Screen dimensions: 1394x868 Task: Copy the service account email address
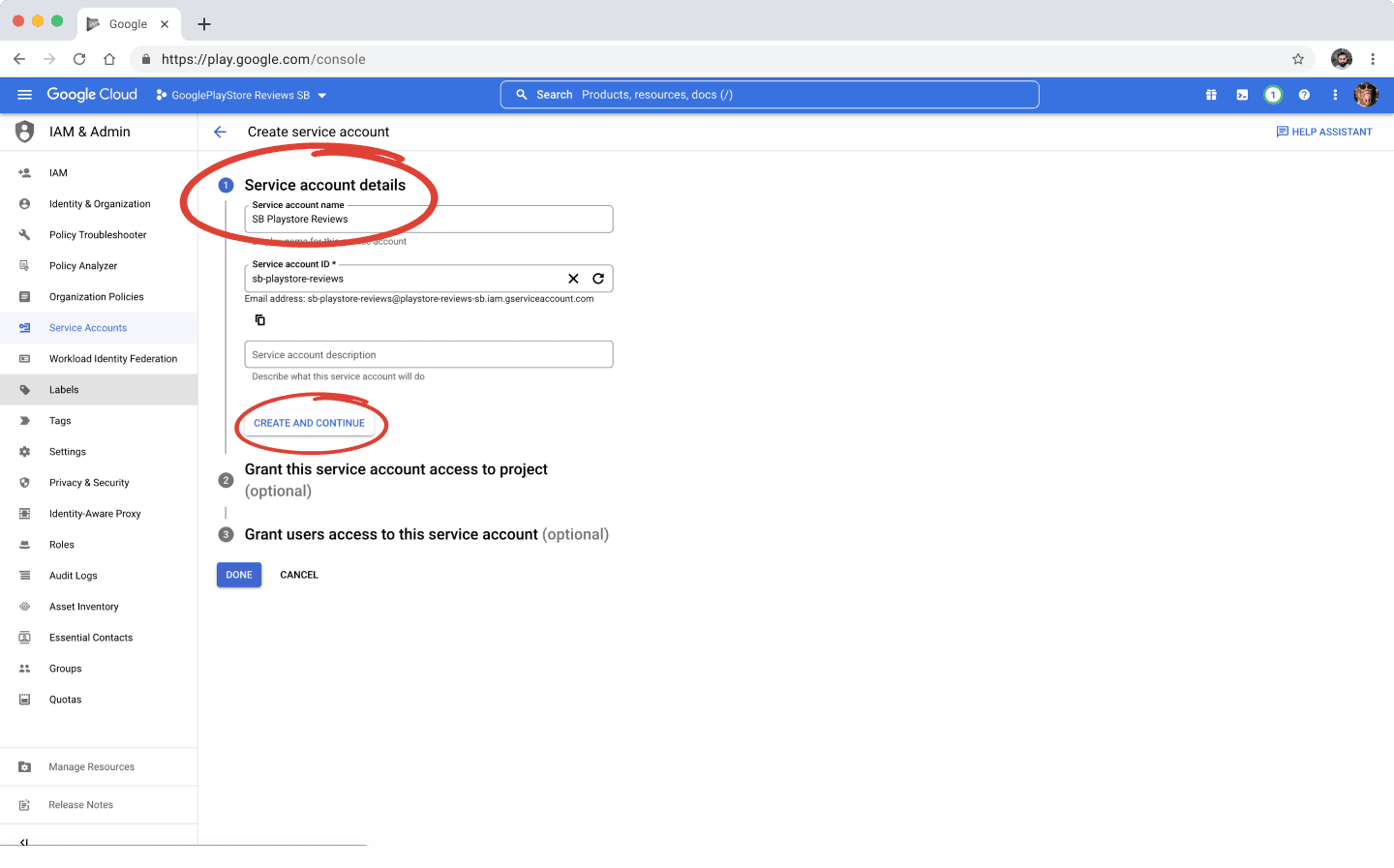coord(259,319)
